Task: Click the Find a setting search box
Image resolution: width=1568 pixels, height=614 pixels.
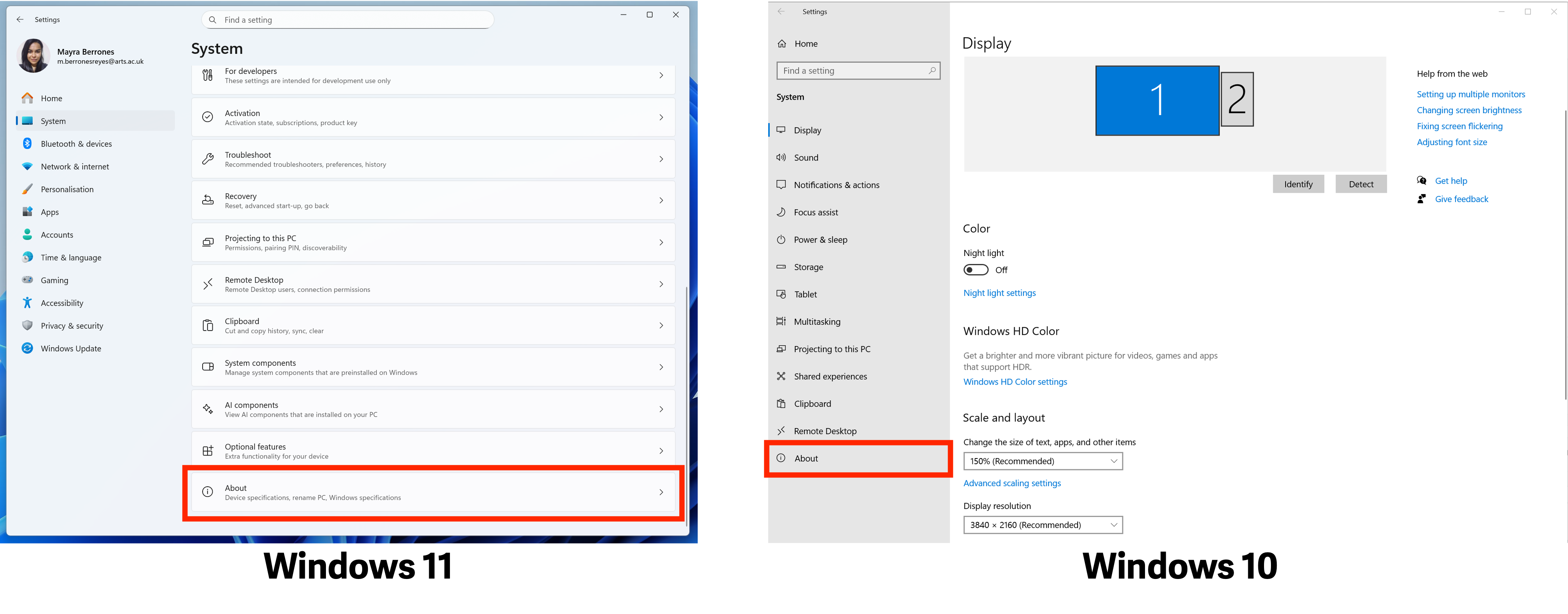Action: (348, 20)
